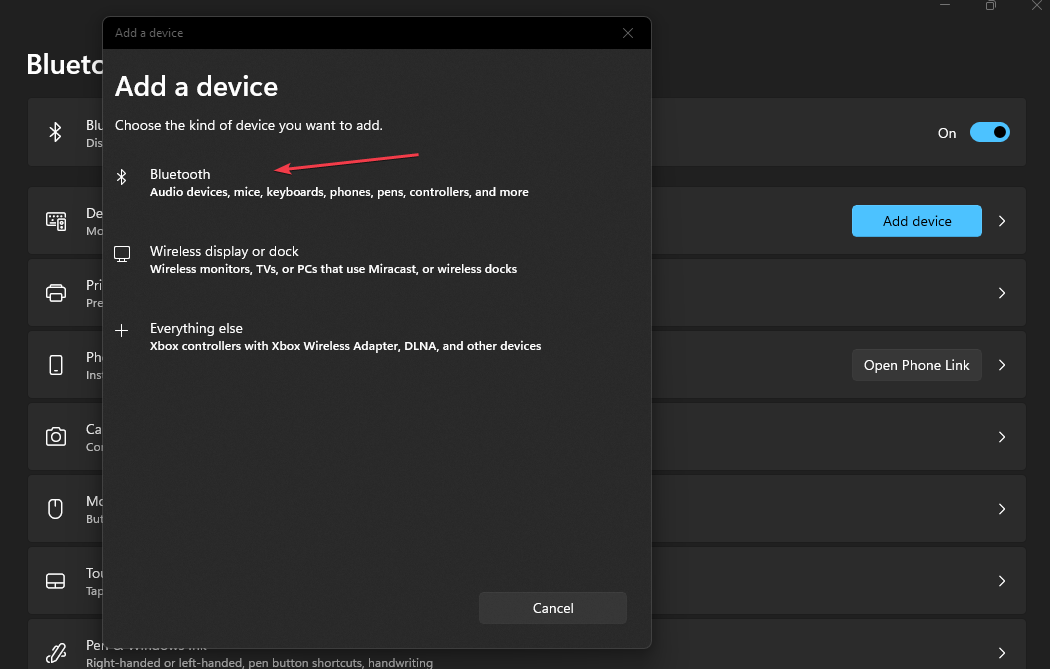Open the Mouse row chevron
Viewport: 1050px width, 669px height.
tap(1002, 509)
